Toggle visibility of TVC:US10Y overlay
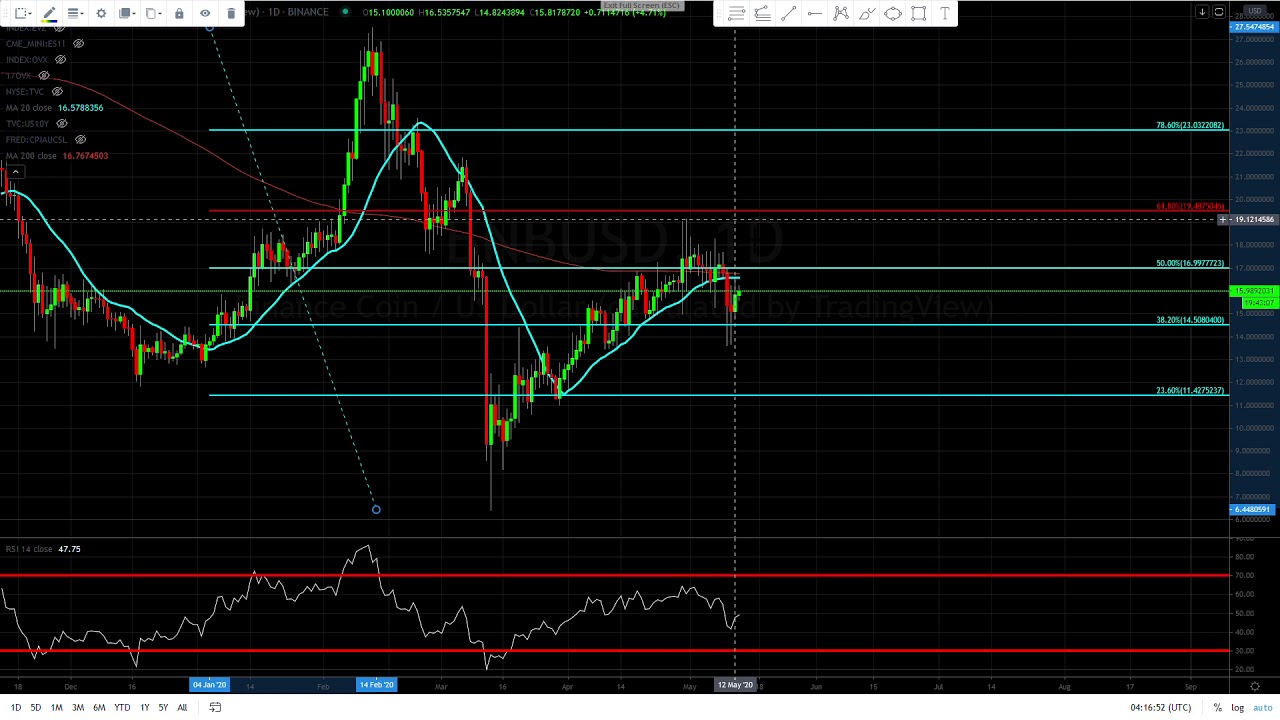 62,124
